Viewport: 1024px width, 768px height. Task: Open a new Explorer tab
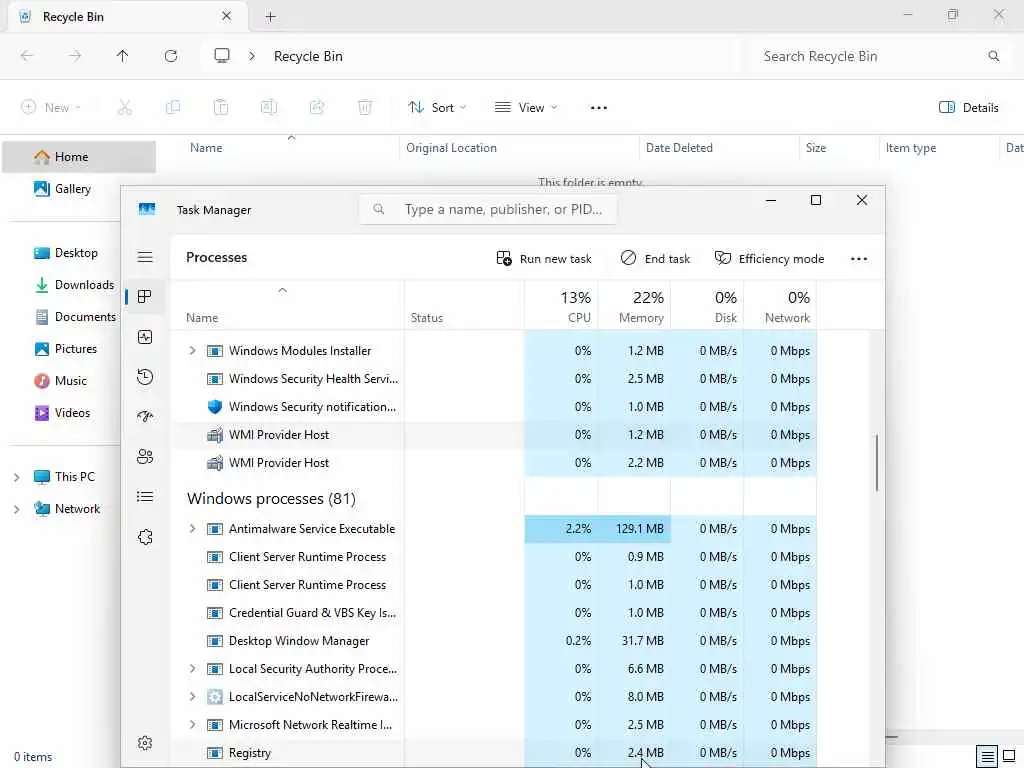(x=270, y=17)
